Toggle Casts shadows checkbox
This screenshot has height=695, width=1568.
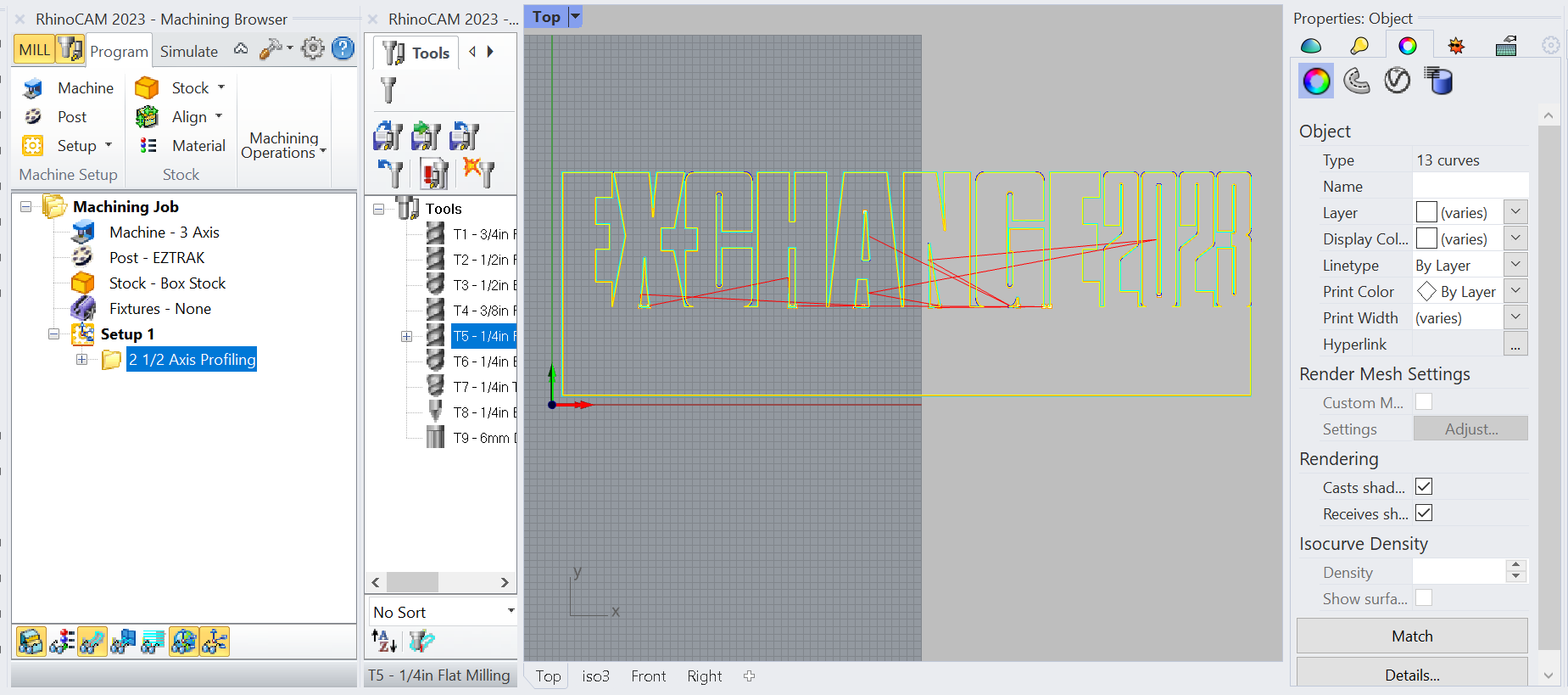coord(1424,486)
